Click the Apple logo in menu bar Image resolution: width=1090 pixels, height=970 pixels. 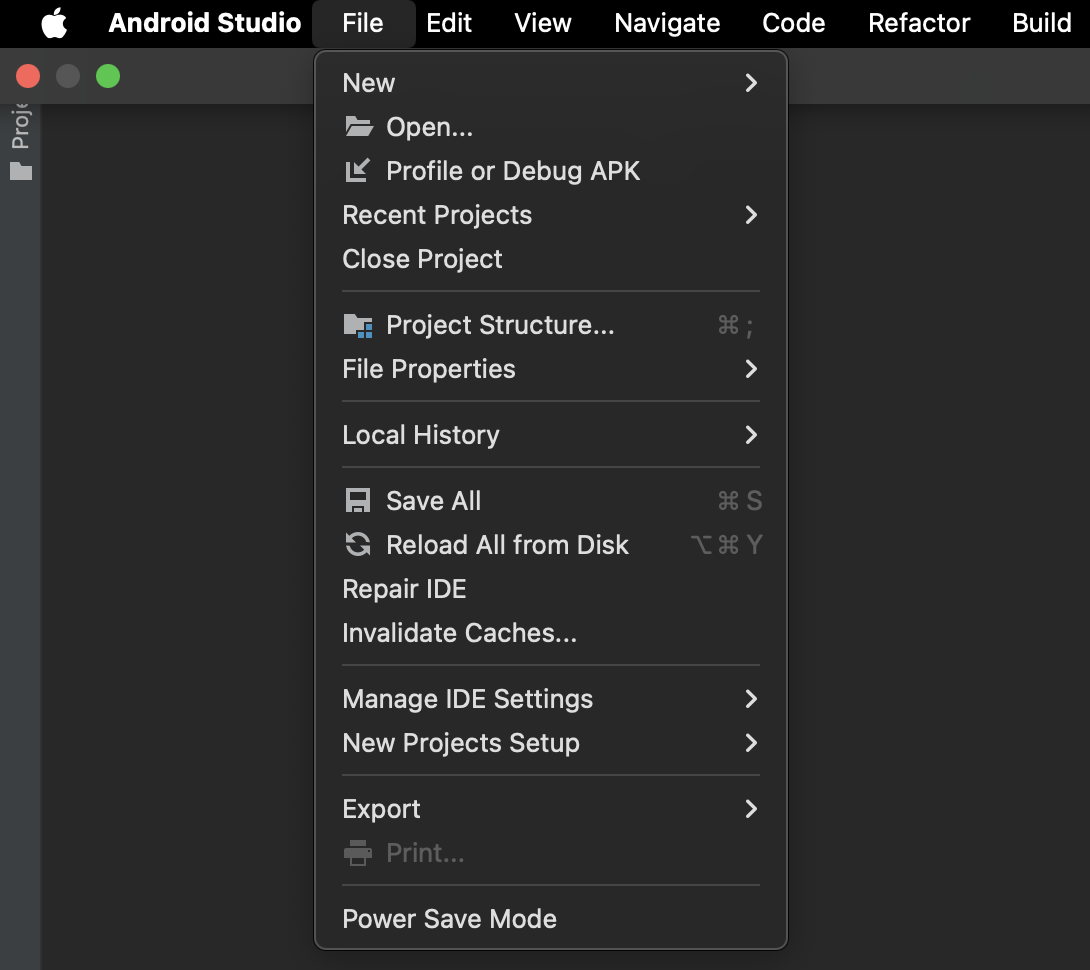point(54,23)
